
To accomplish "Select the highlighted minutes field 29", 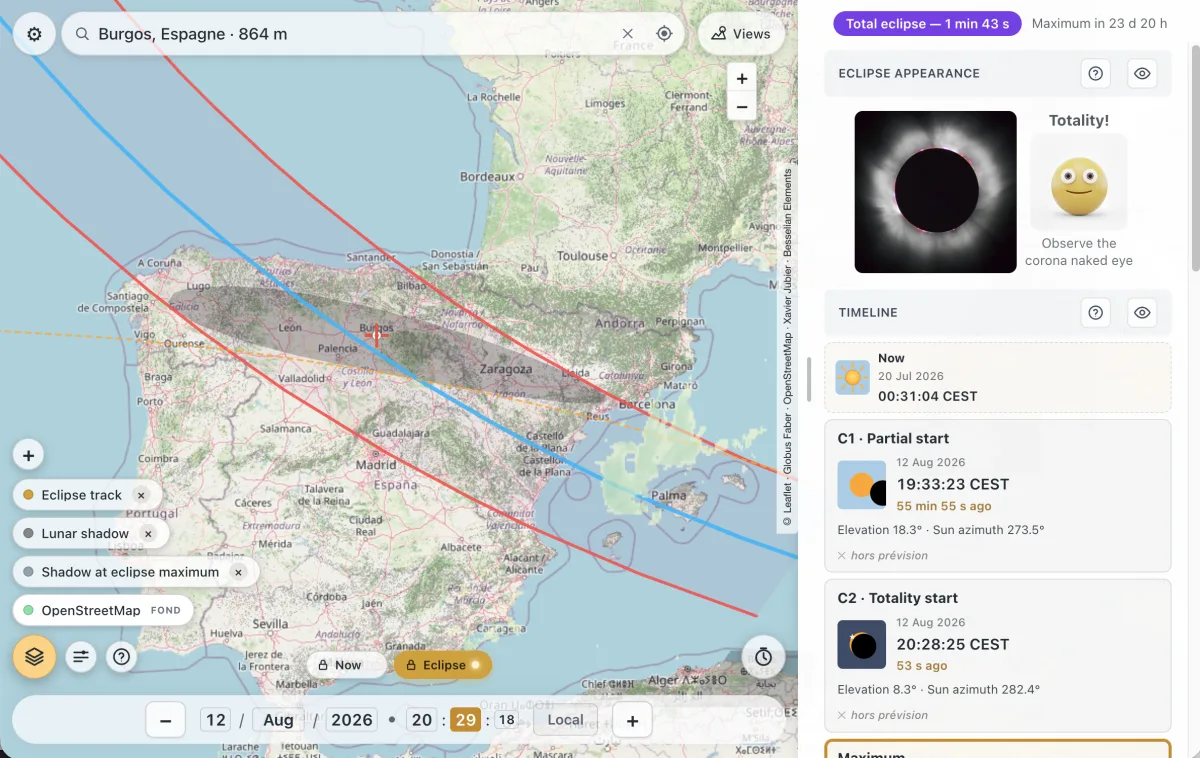I will click(x=465, y=720).
